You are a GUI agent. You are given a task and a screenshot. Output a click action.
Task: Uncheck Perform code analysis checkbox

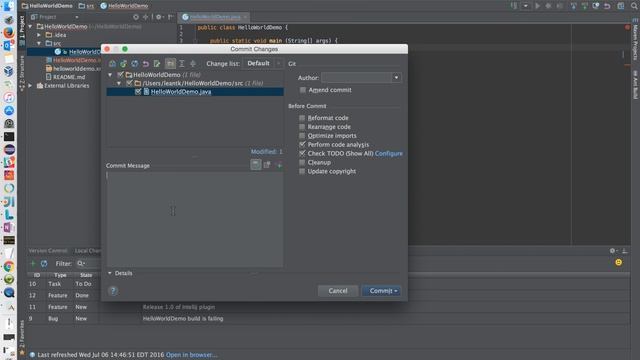(x=302, y=144)
